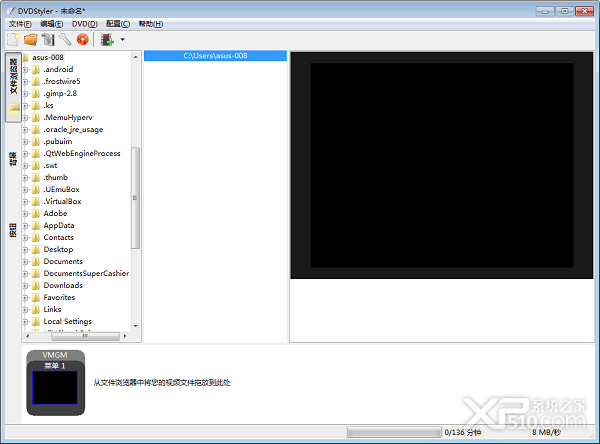This screenshot has height=444, width=600.
Task: Click the tree scroll down arrow
Action: pos(136,326)
